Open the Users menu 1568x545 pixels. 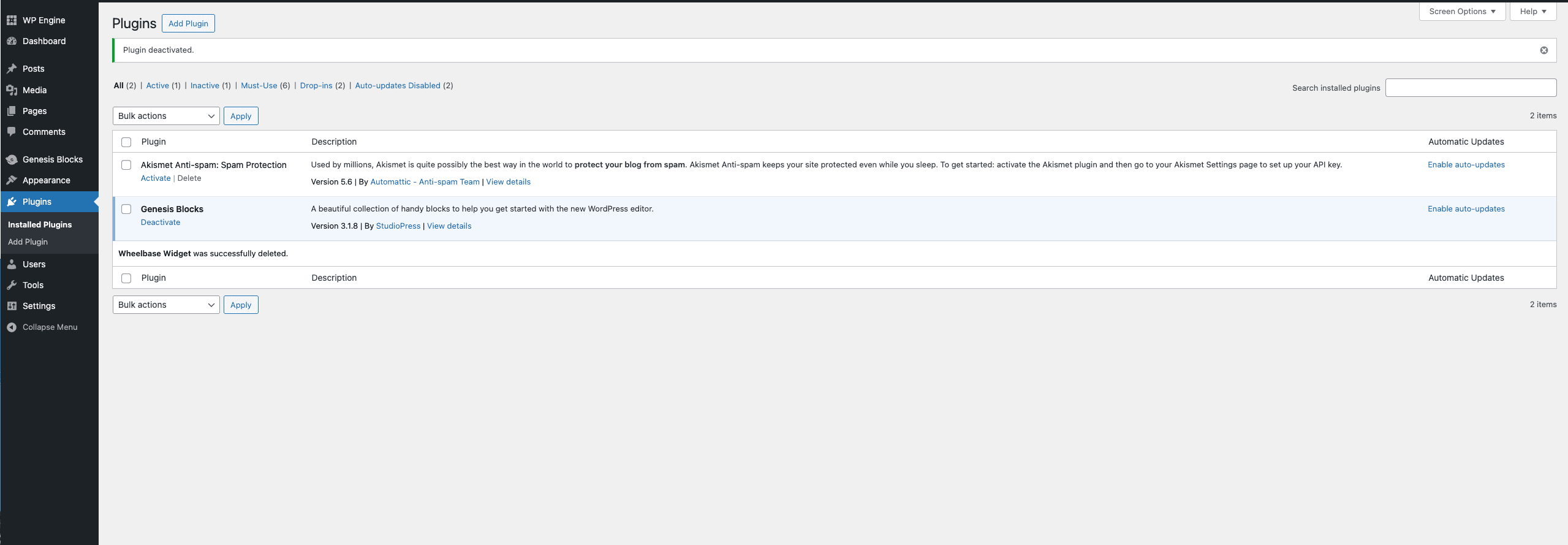(49, 264)
